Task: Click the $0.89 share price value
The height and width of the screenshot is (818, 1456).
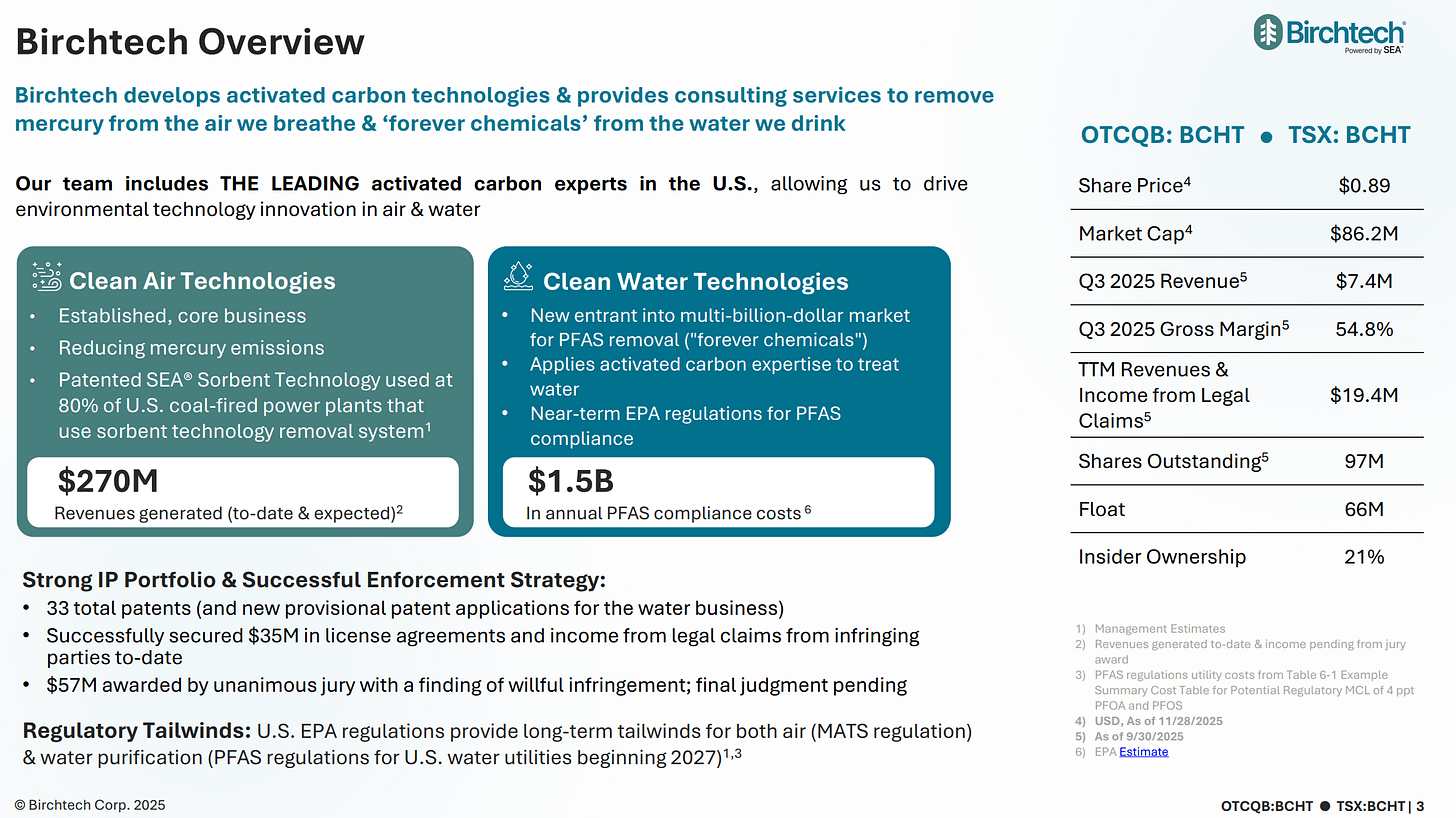Action: 1364,185
